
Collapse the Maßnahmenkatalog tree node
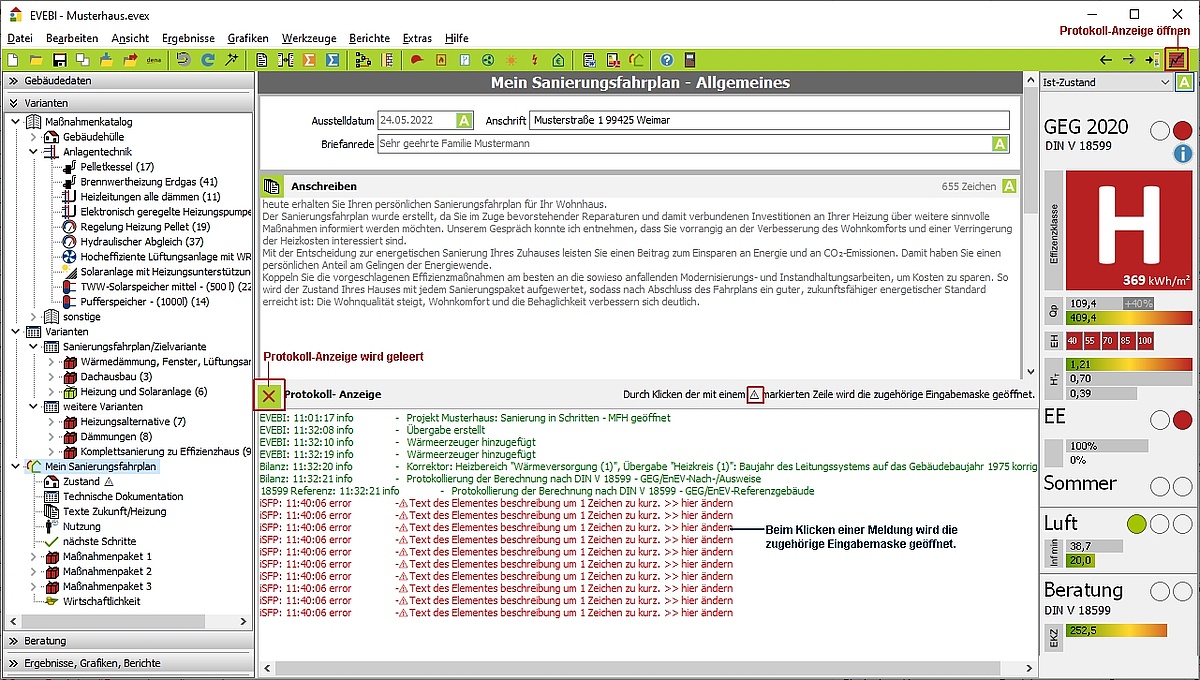coord(14,122)
